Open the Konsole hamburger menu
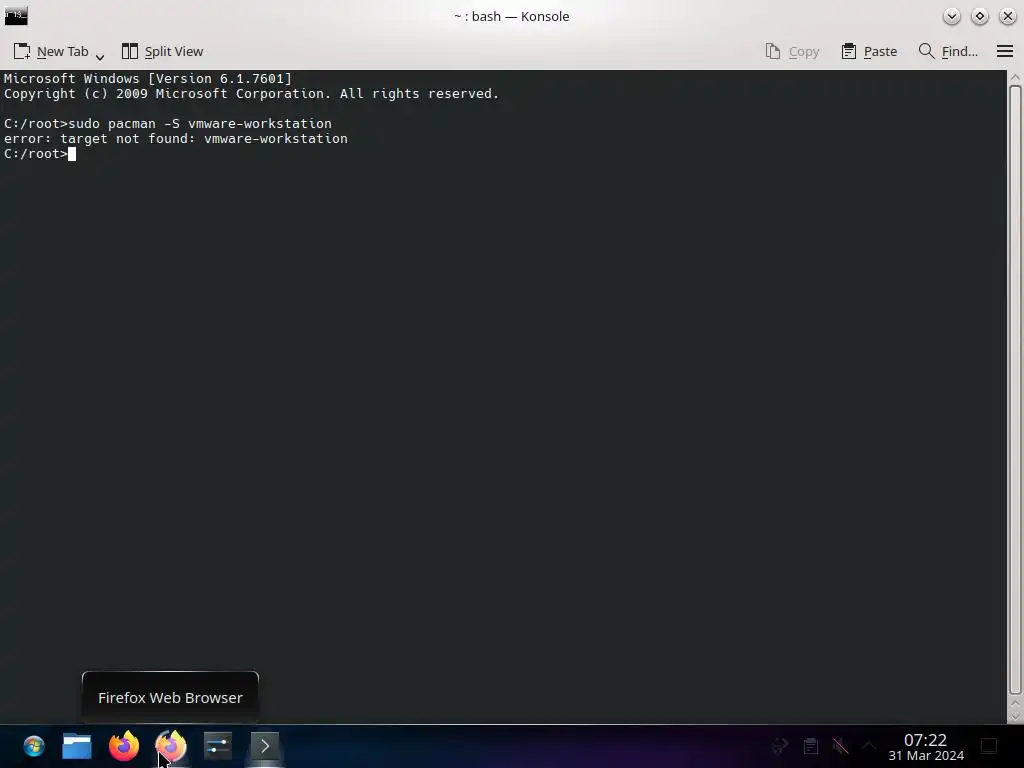 [x=1005, y=51]
